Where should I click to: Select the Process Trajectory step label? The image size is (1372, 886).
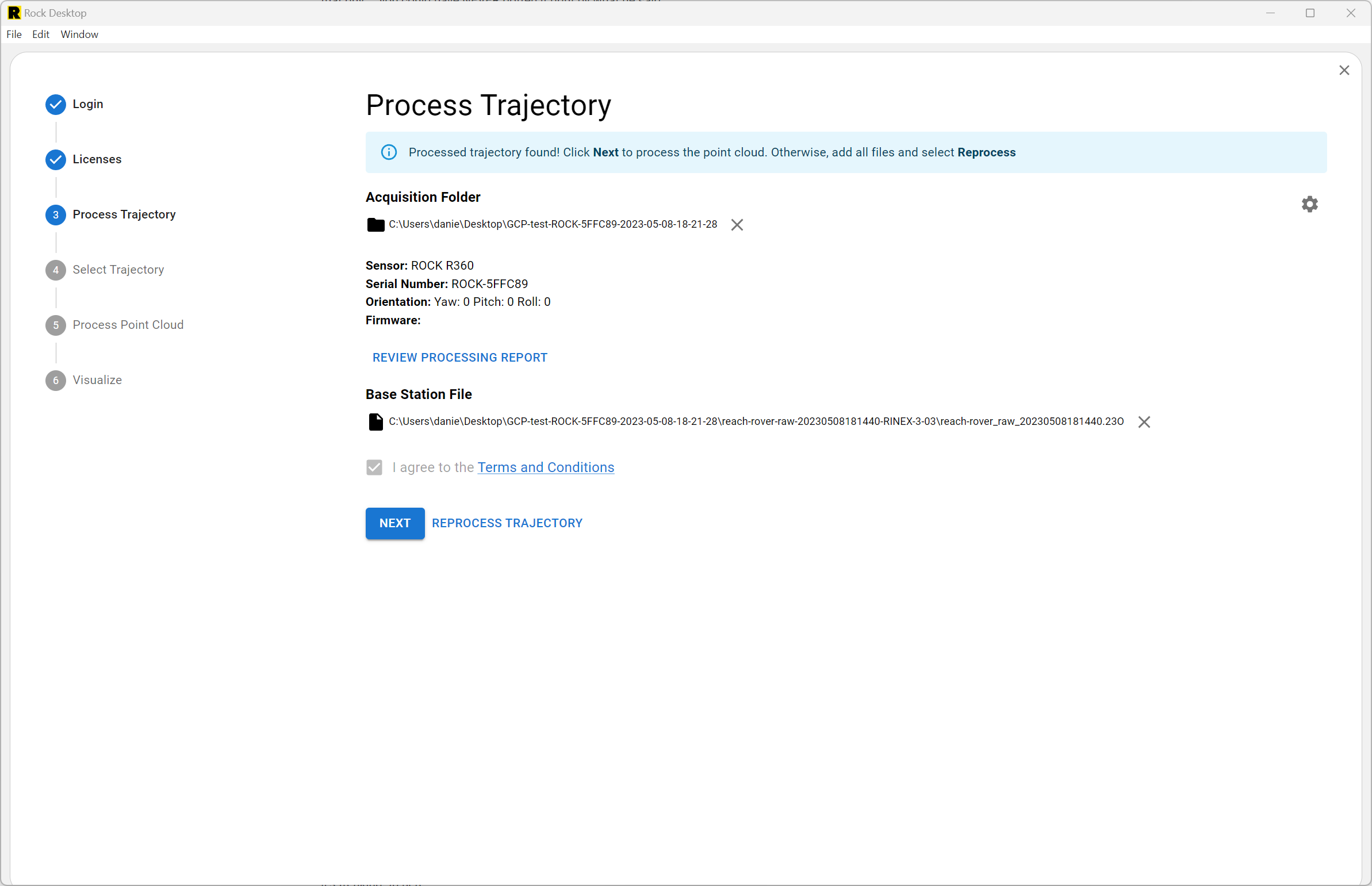(124, 214)
